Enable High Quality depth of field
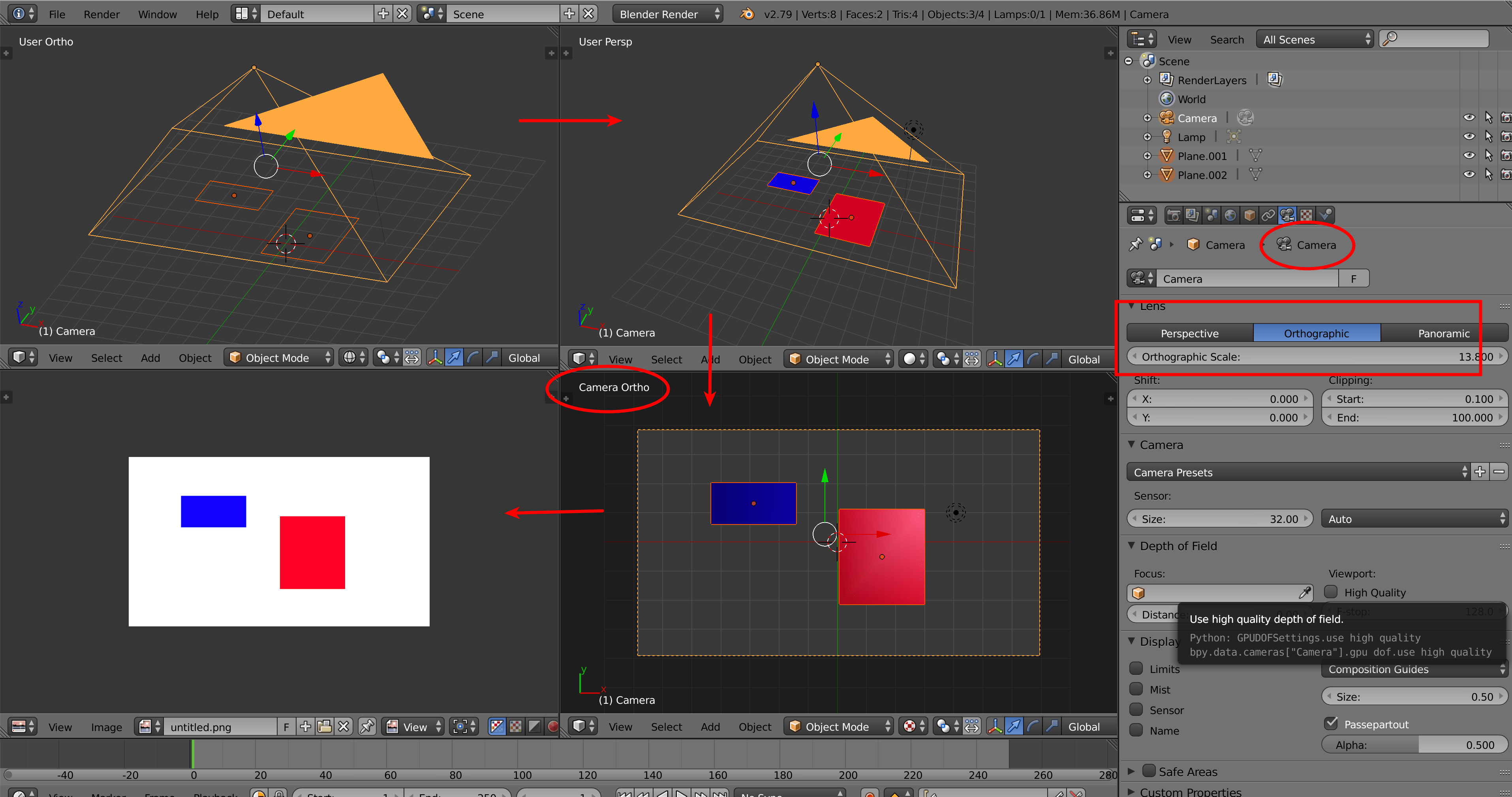 [1331, 592]
